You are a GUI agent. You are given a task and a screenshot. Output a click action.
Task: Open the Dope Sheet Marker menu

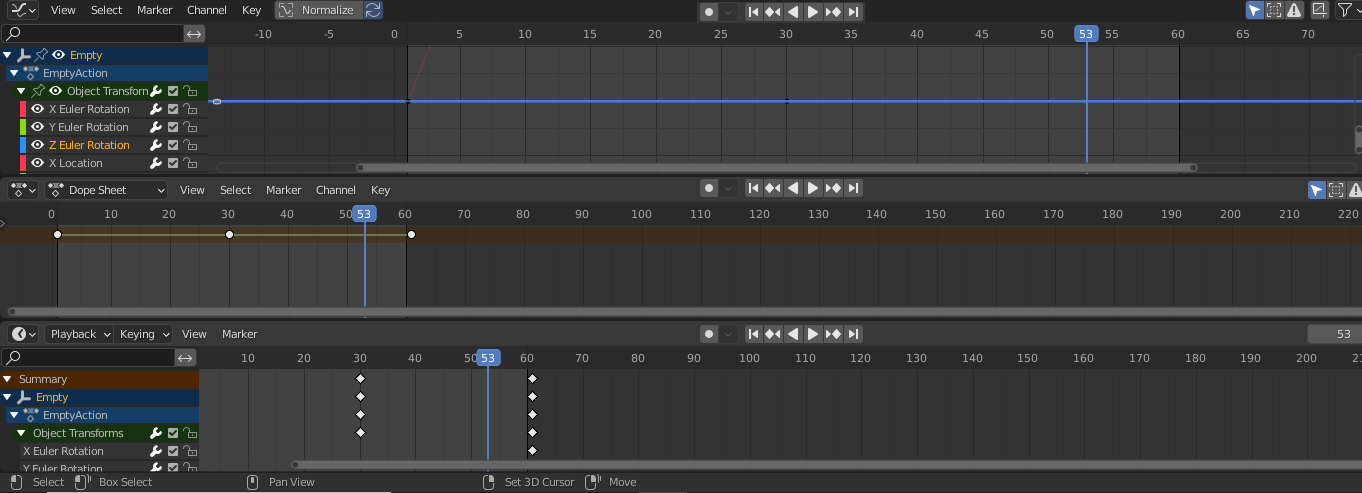click(x=283, y=190)
